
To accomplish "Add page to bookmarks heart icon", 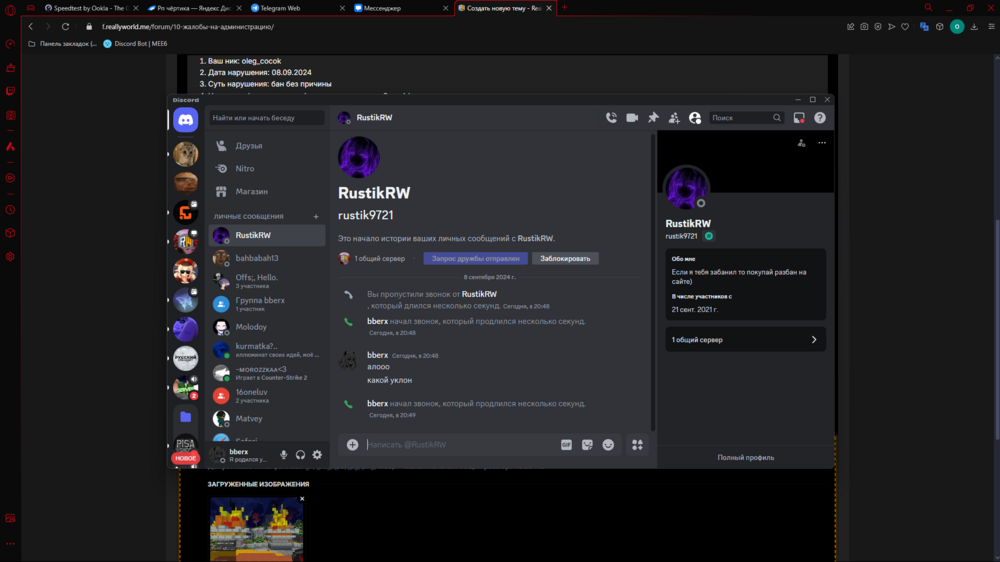I will (x=905, y=27).
